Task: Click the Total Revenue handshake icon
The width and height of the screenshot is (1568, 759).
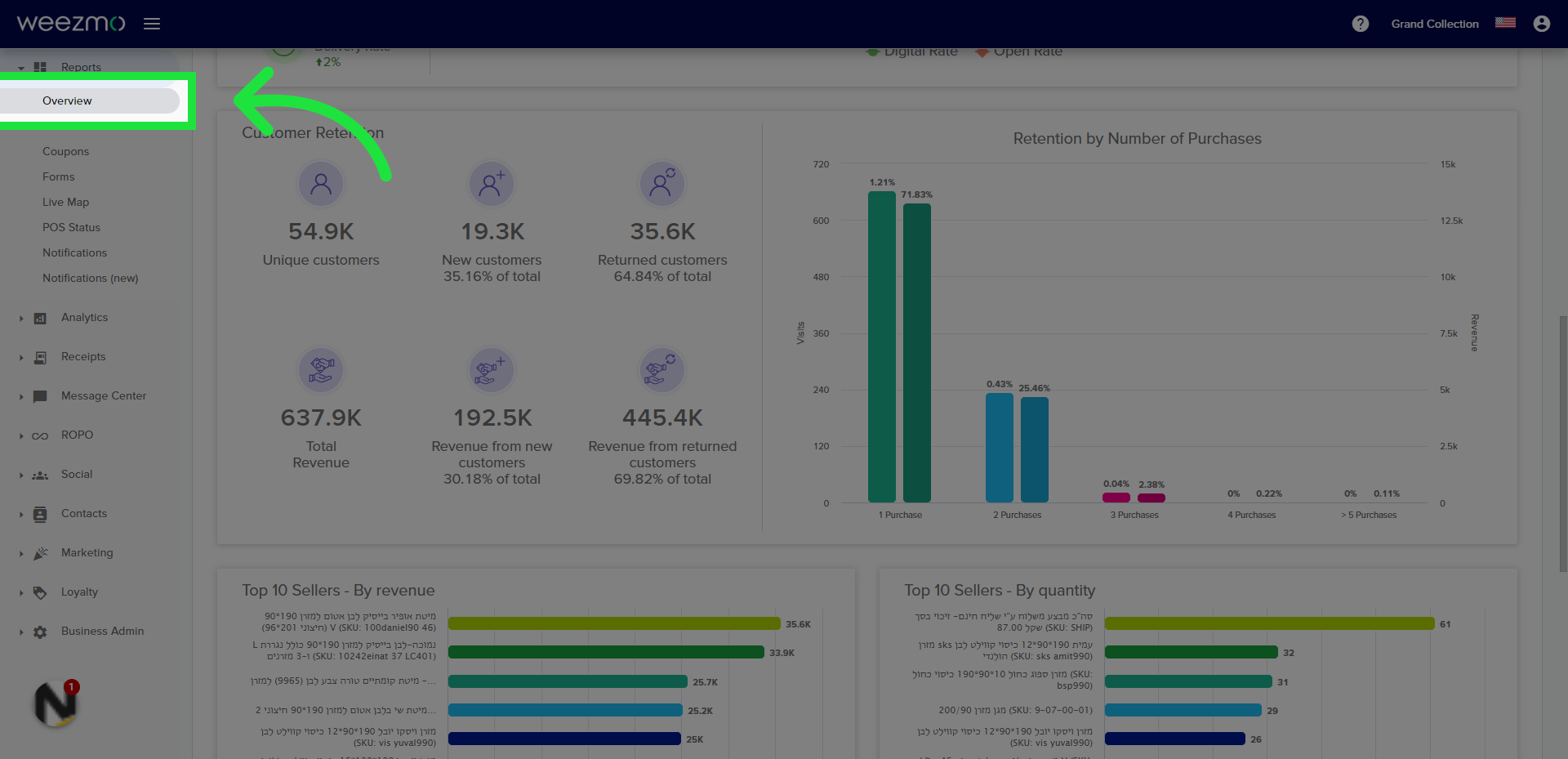Action: click(x=321, y=370)
